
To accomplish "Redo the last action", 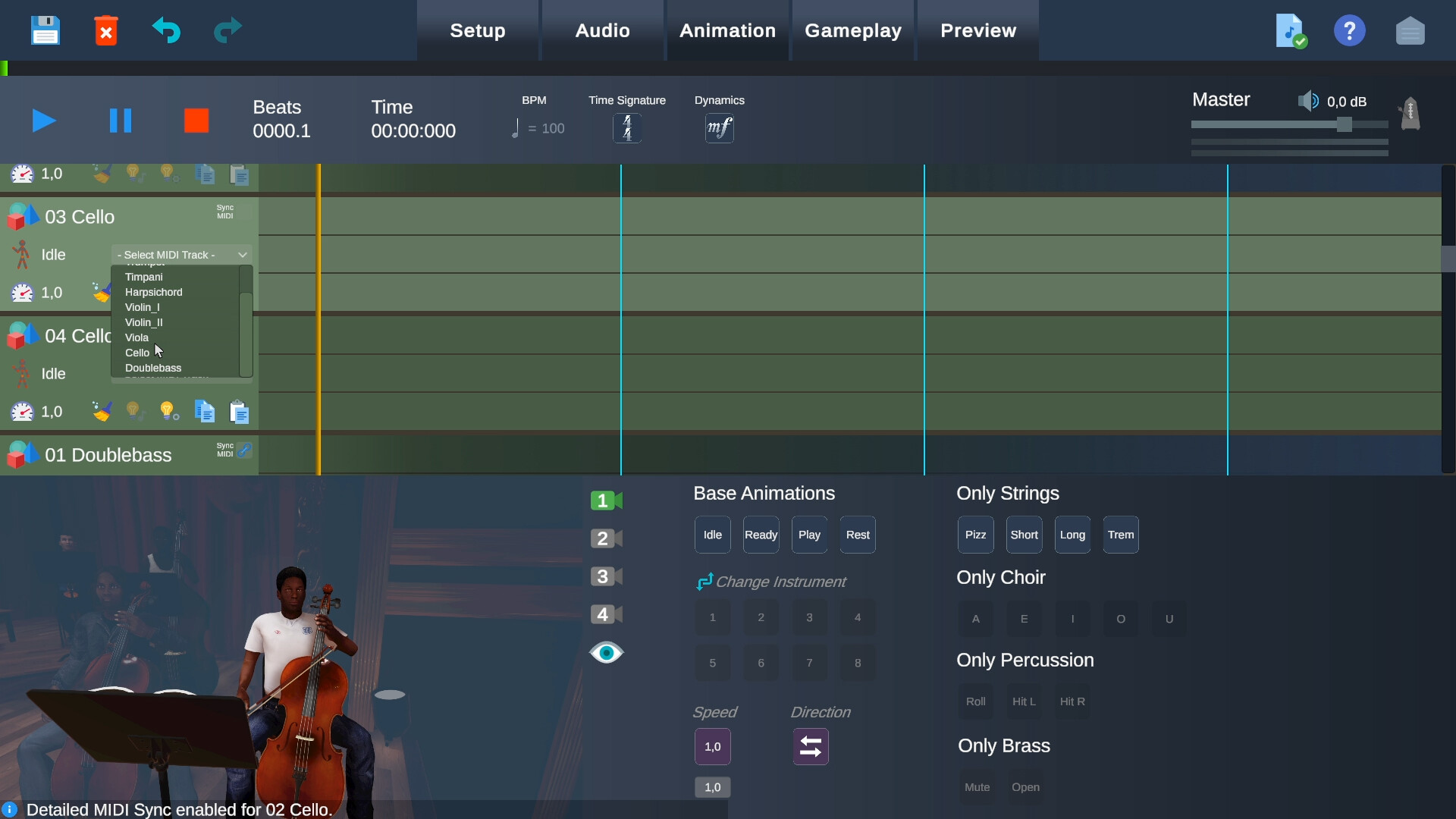I will tap(226, 30).
